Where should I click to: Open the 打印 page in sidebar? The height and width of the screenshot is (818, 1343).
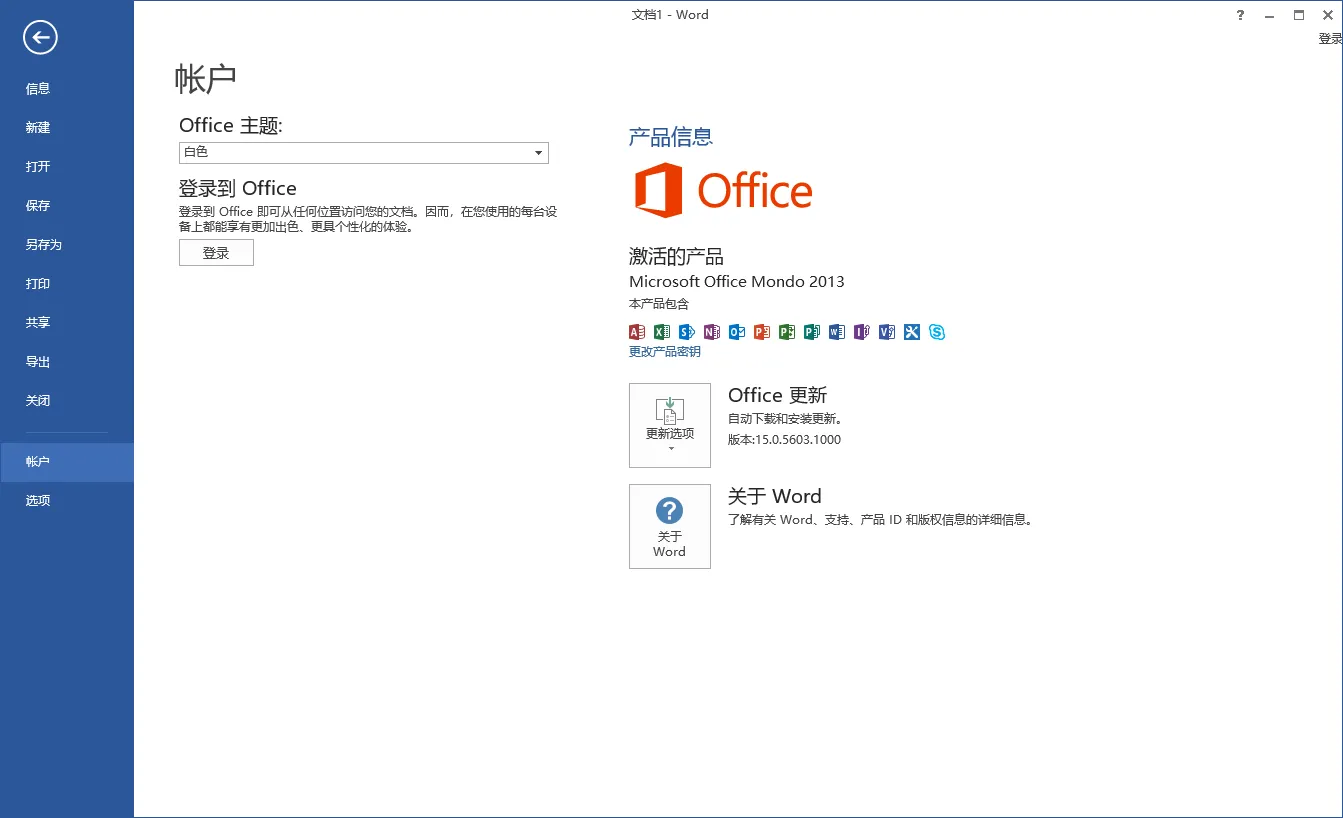pos(67,283)
